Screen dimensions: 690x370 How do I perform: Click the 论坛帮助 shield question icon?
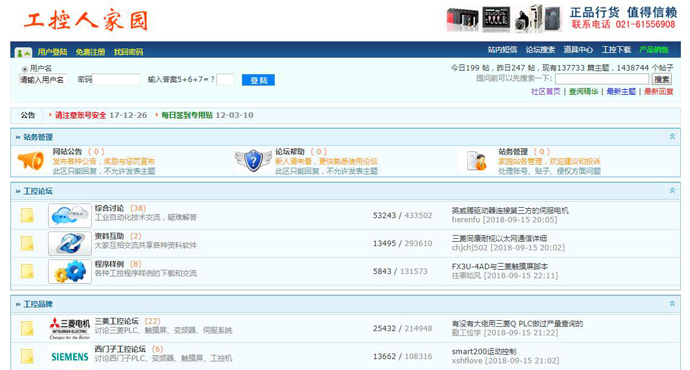pyautogui.click(x=253, y=161)
